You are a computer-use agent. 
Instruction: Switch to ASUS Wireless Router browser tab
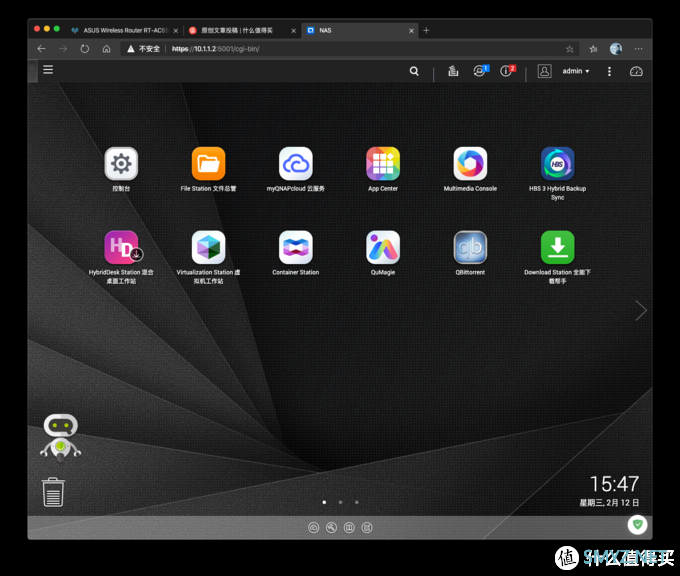[125, 30]
